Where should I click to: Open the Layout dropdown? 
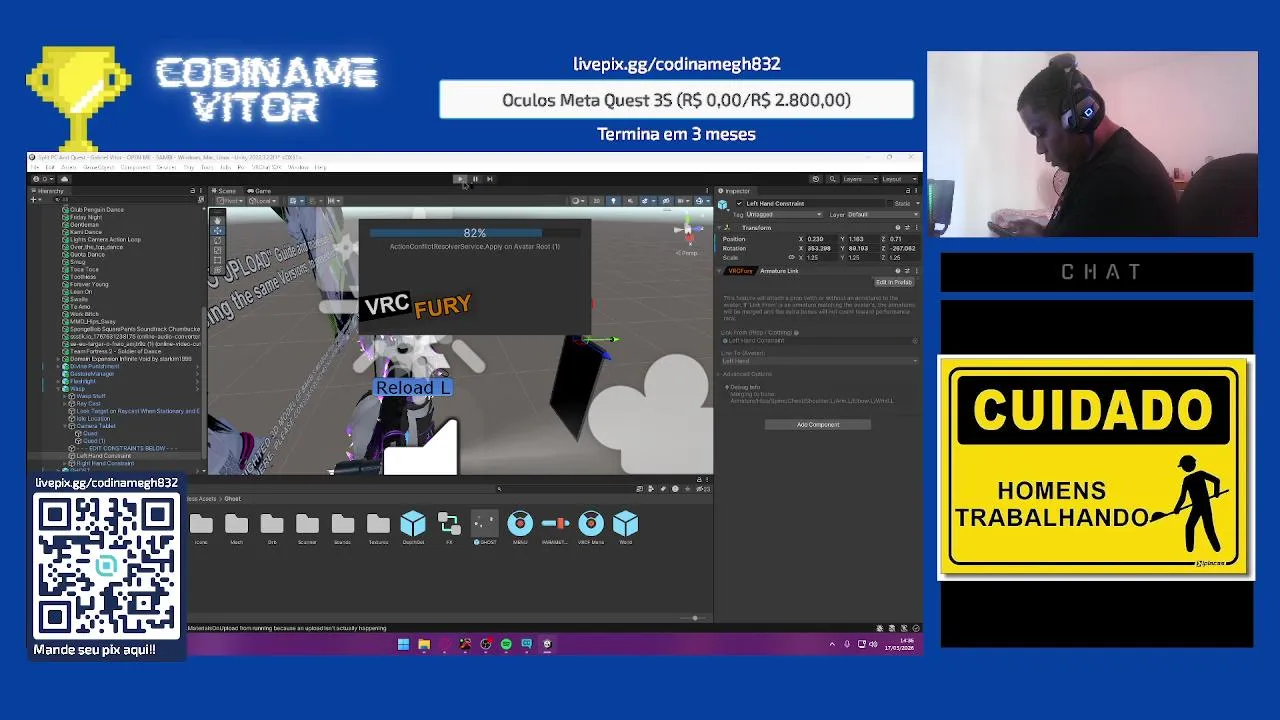(x=899, y=179)
